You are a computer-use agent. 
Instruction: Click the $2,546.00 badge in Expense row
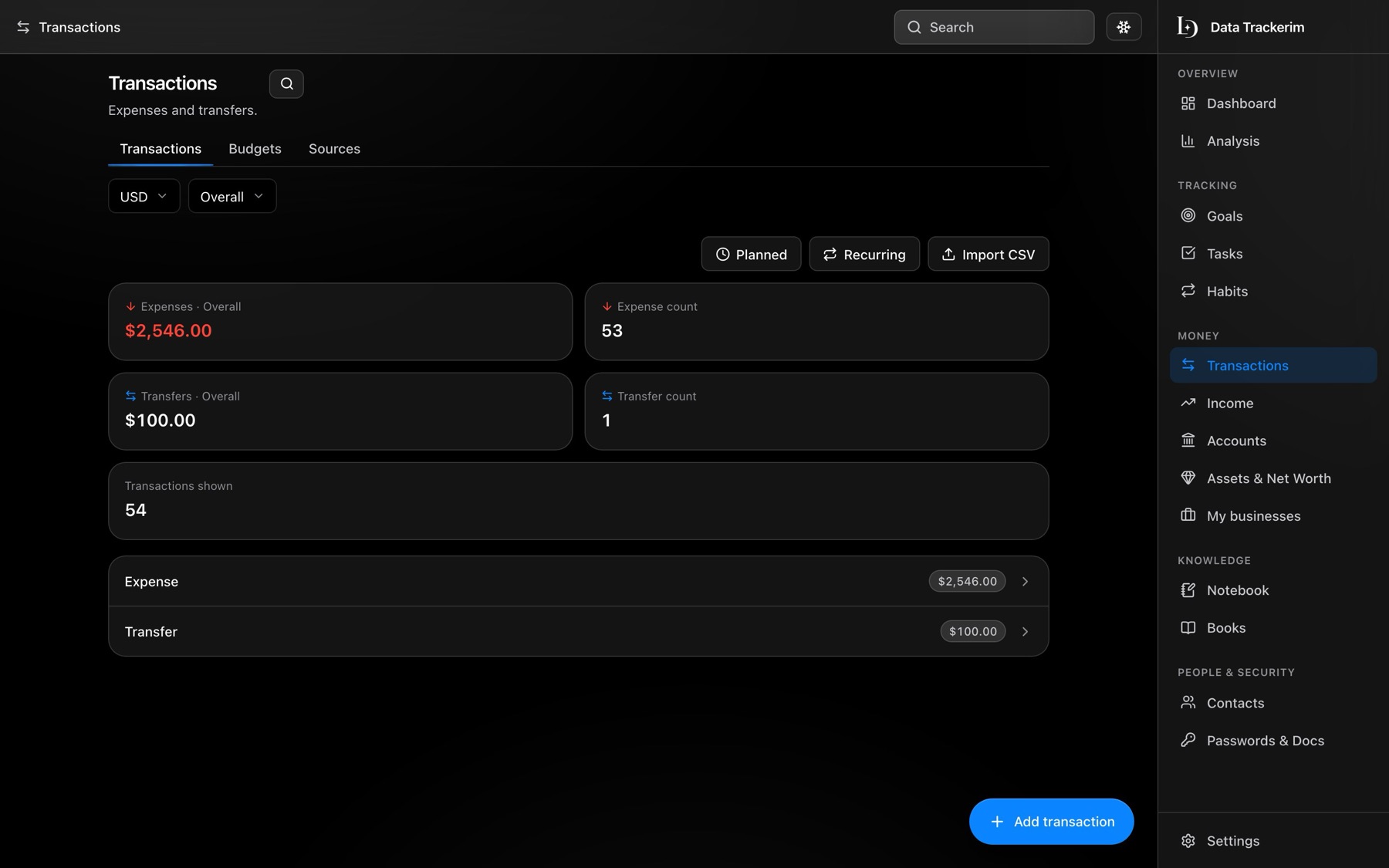(x=967, y=582)
